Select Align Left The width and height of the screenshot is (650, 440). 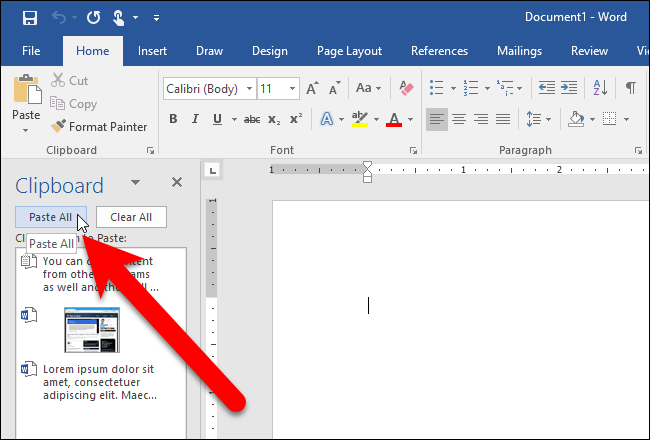pyautogui.click(x=437, y=119)
